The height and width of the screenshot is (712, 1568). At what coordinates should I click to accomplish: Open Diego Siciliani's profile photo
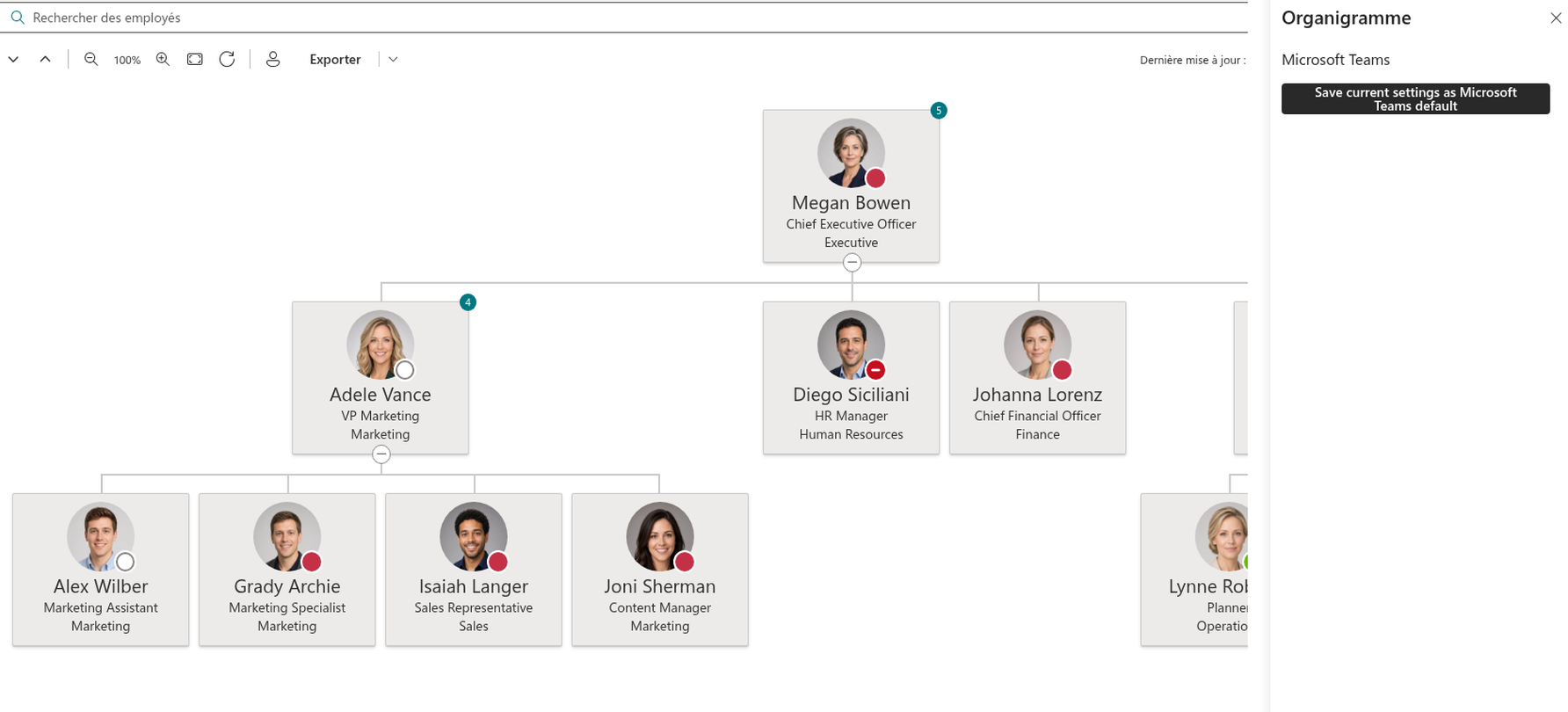(851, 345)
